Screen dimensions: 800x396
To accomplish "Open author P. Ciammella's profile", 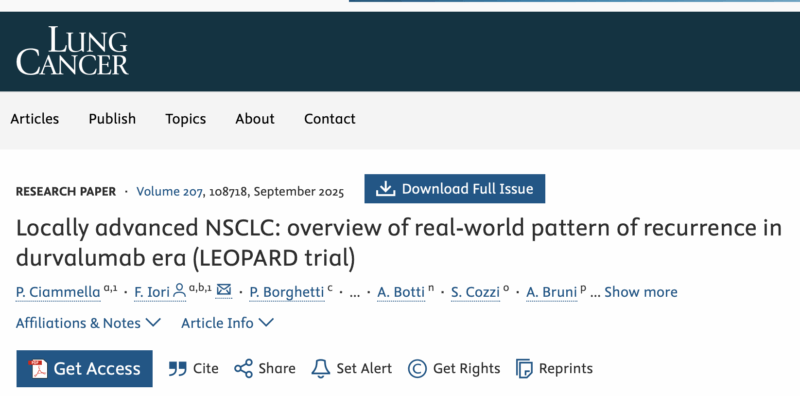I will 58,292.
